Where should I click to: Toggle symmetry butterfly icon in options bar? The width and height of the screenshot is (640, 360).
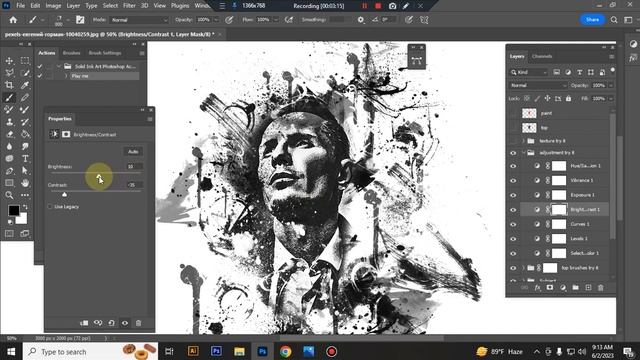(x=424, y=20)
